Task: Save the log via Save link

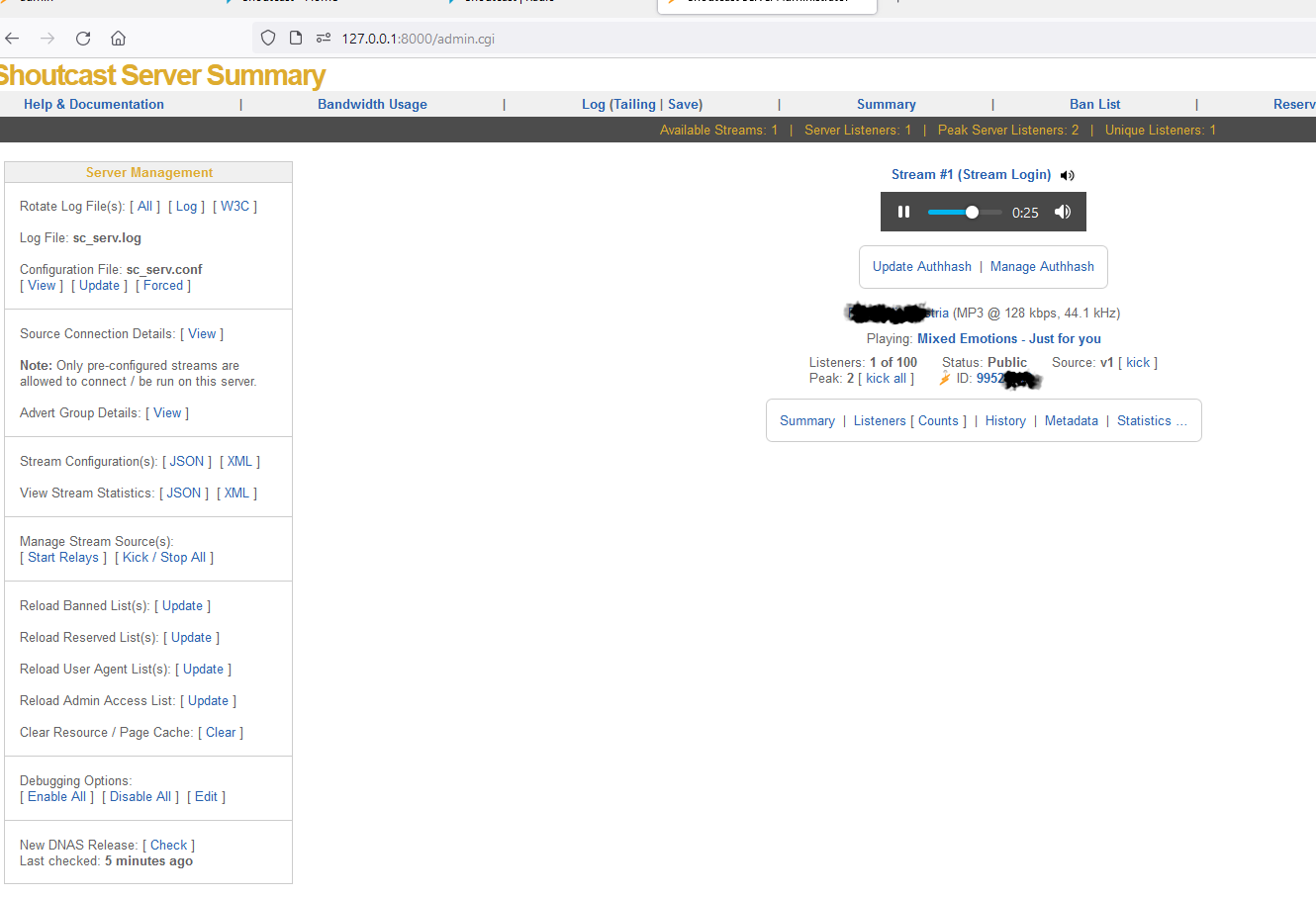Action: tap(684, 104)
